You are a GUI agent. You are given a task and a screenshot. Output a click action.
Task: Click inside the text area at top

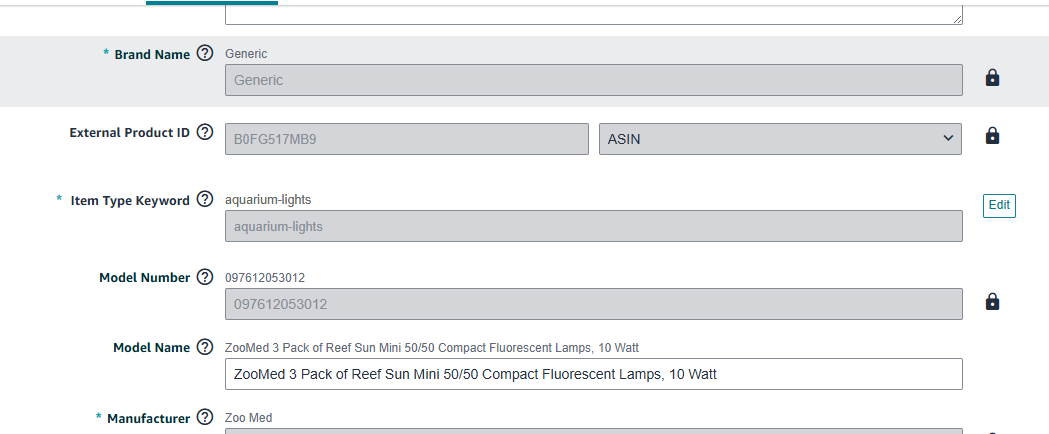[593, 15]
